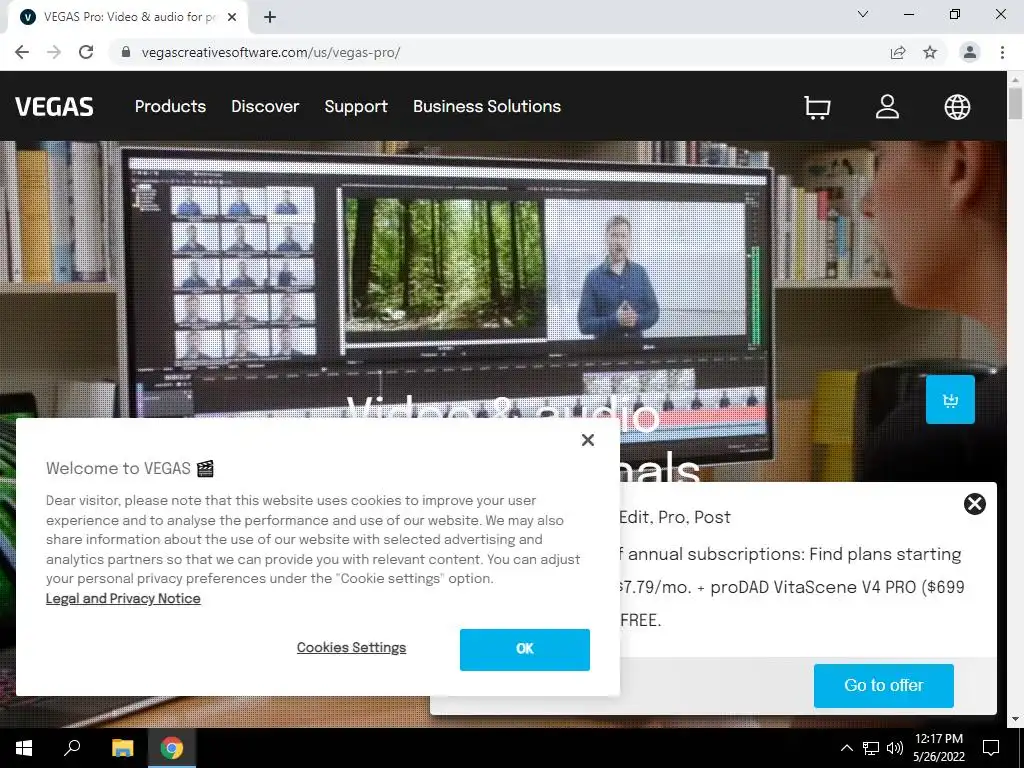The height and width of the screenshot is (768, 1024).
Task: Open Windows taskbar search
Action: 72,748
